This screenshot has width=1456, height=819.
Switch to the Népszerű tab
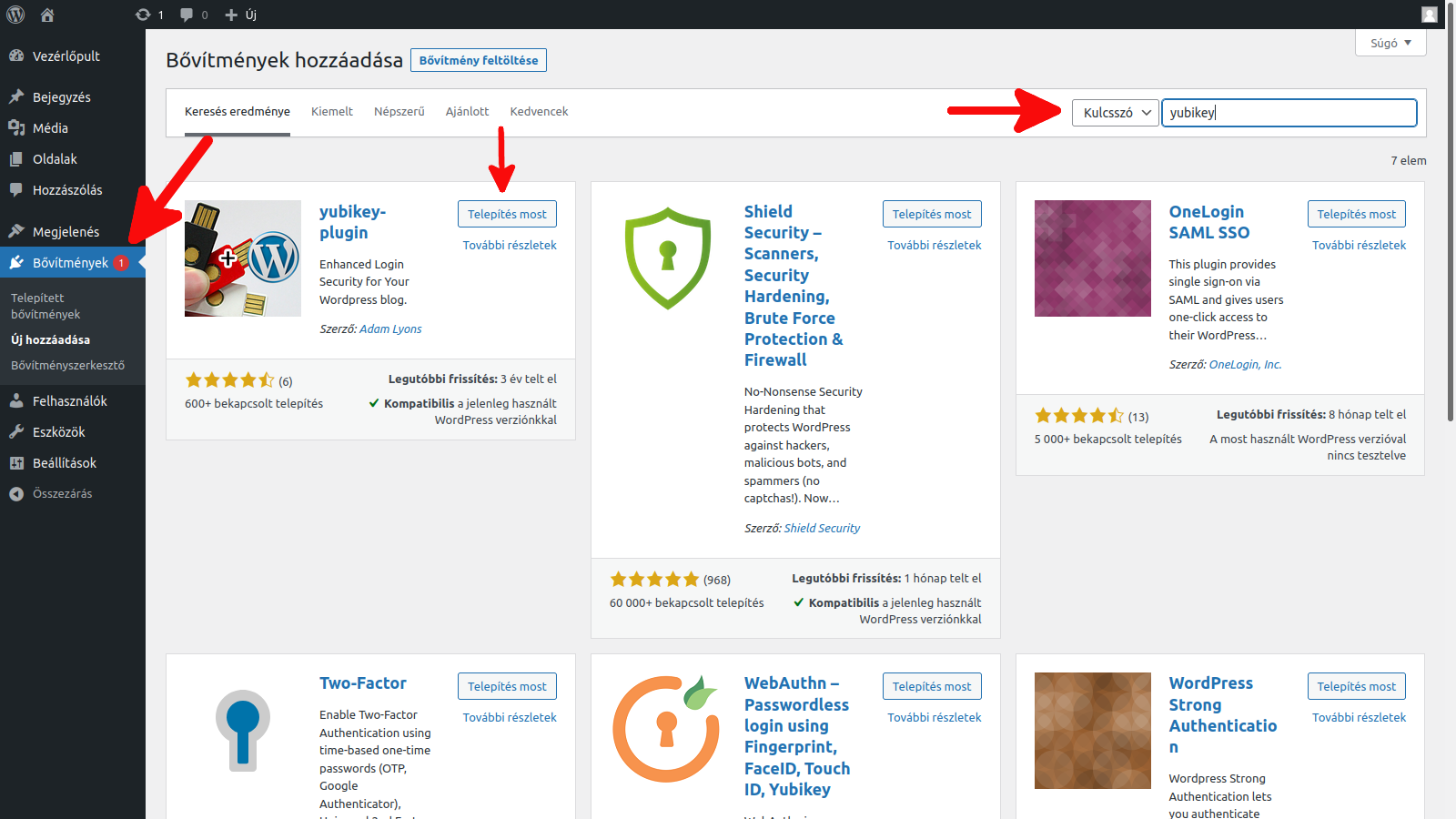point(399,112)
